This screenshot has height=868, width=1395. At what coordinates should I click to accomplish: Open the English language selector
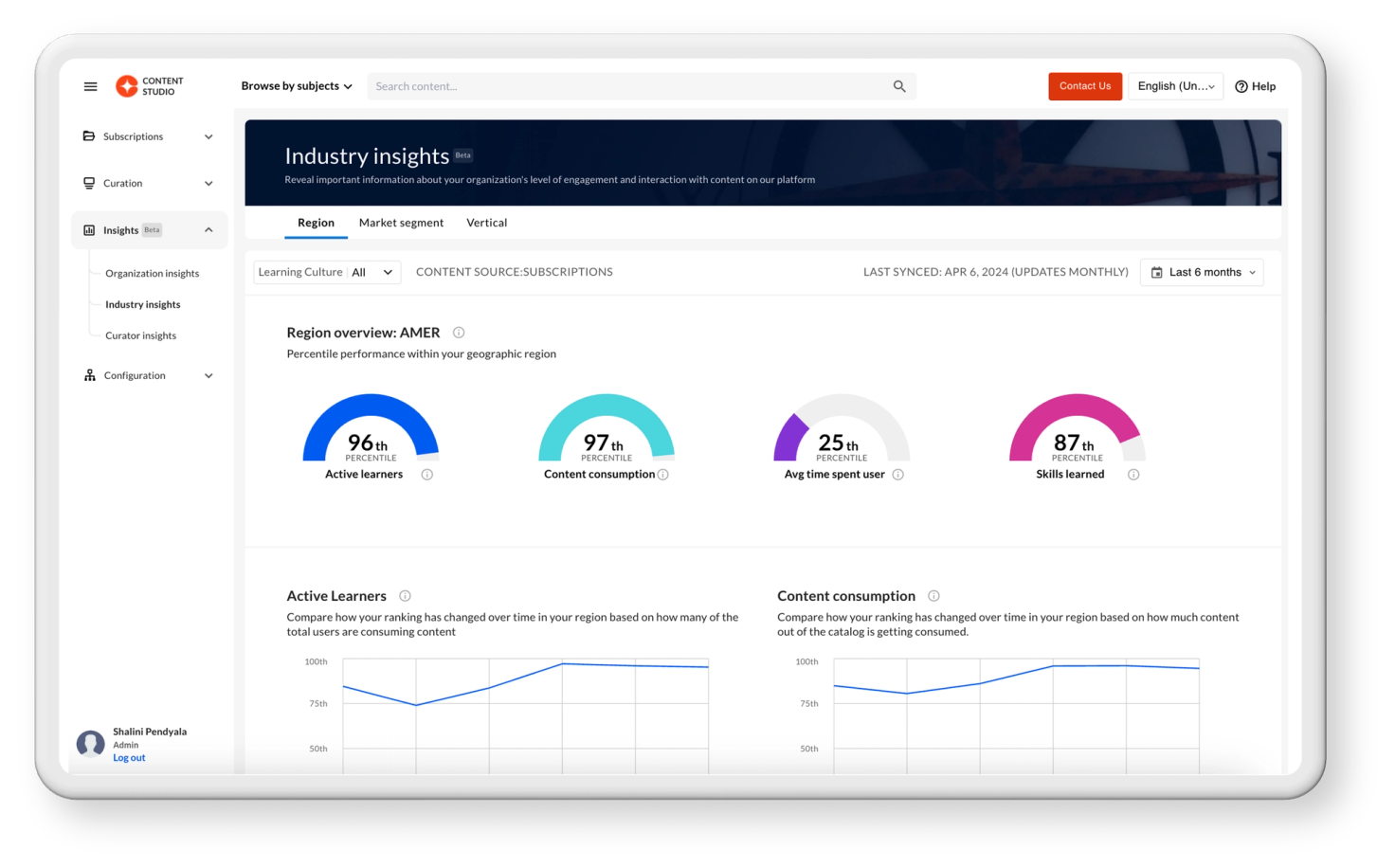tap(1175, 86)
